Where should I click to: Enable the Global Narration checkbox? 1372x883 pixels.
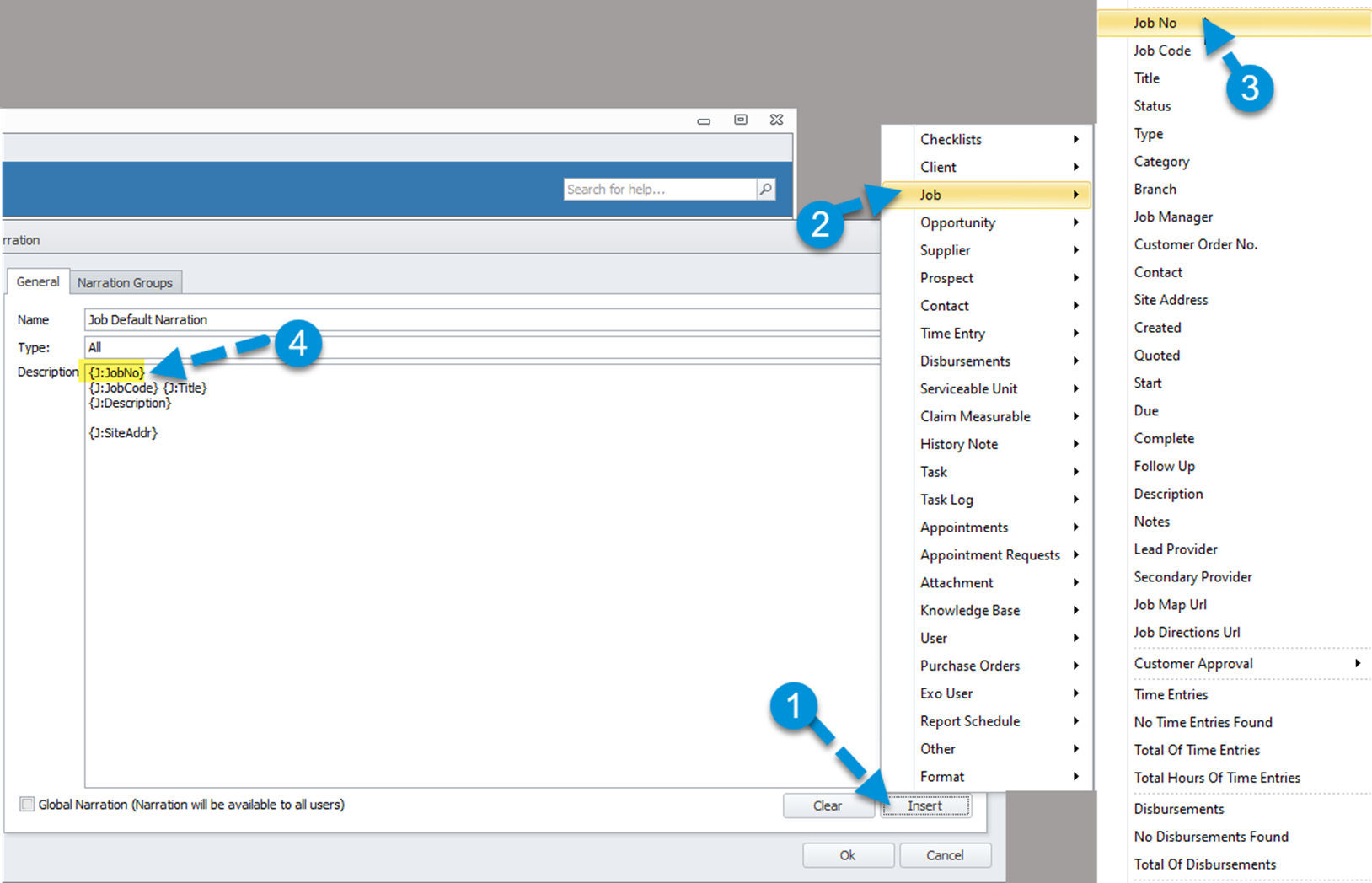point(28,805)
